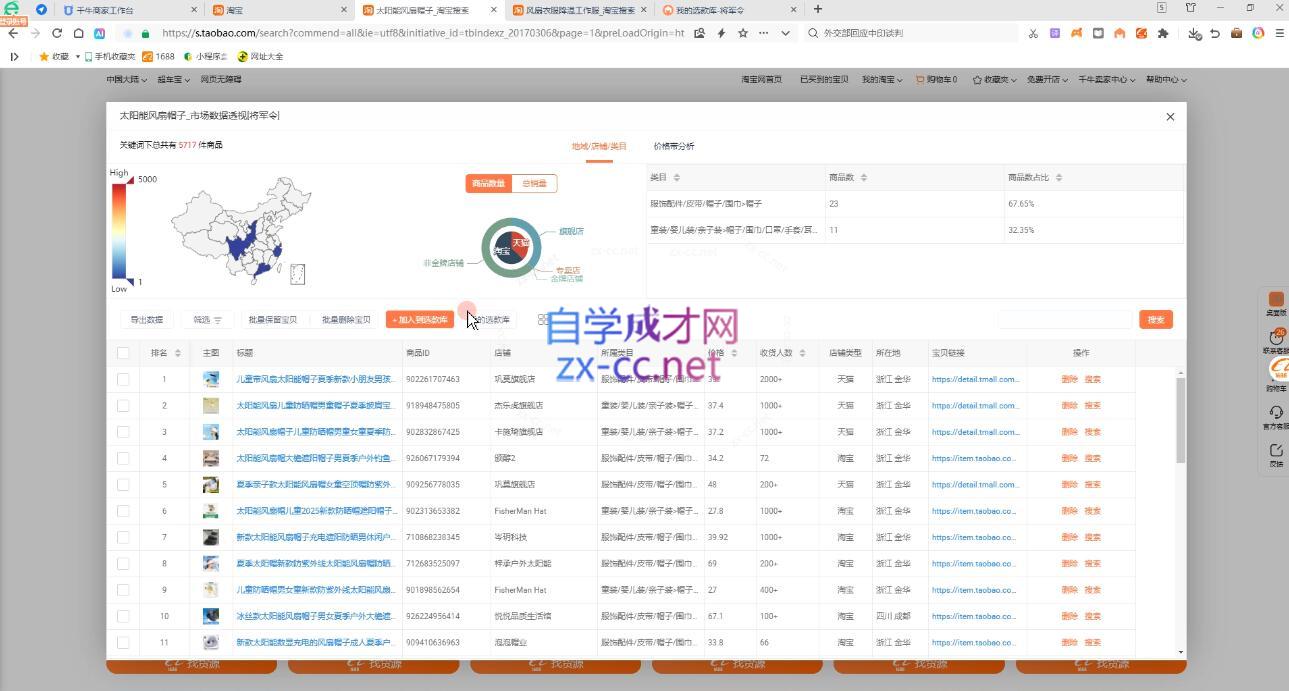Open the browser home page icon
The image size is (1289, 691).
78,33
